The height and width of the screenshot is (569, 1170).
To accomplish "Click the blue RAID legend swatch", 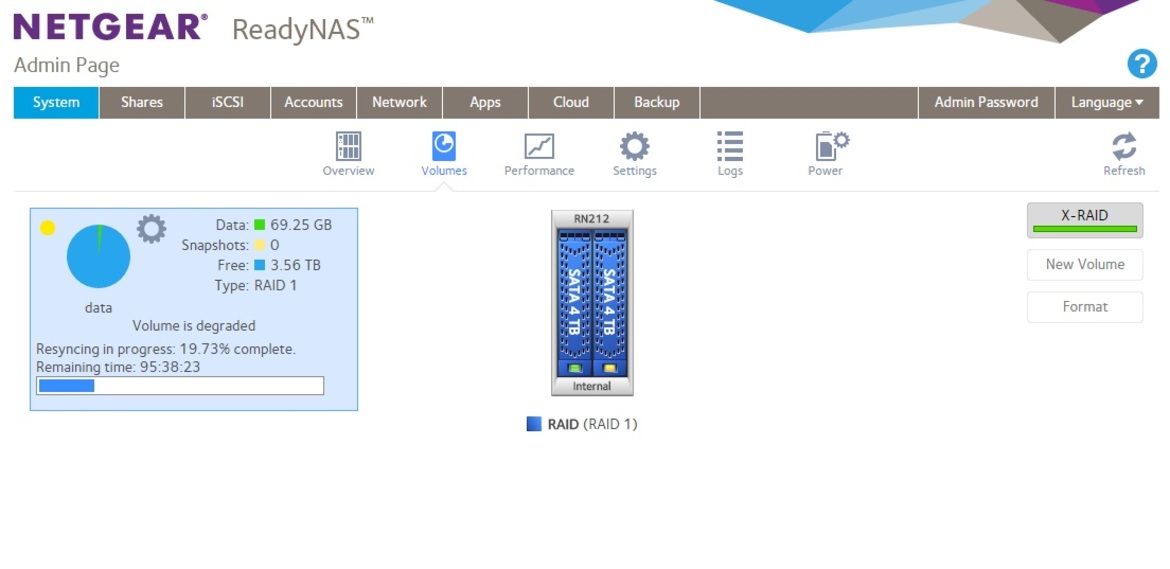I will pyautogui.click(x=534, y=424).
